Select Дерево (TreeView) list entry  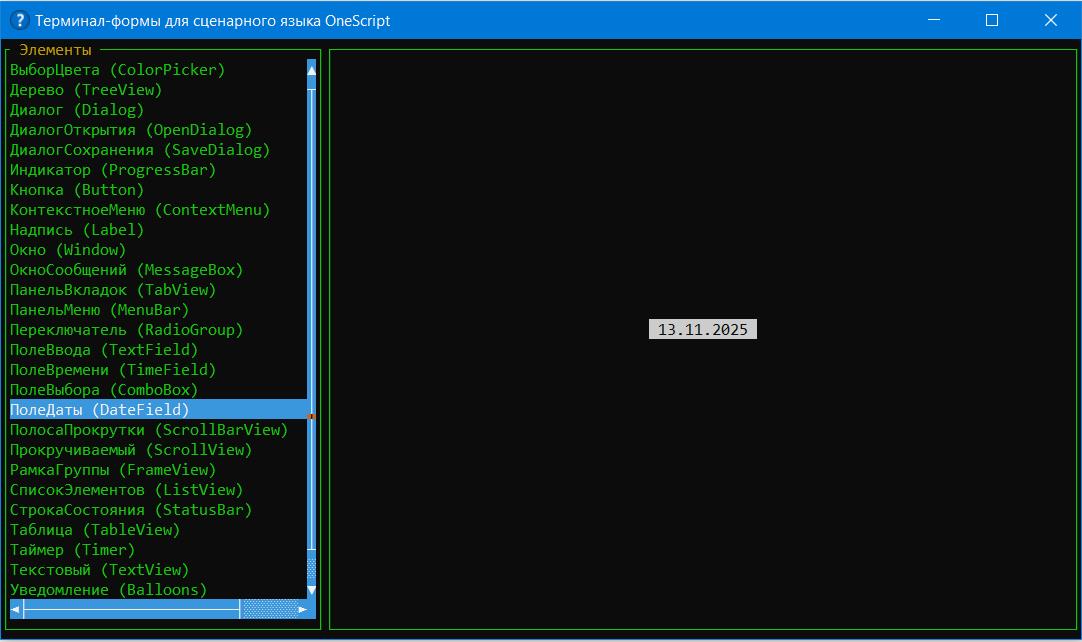[x=85, y=90]
